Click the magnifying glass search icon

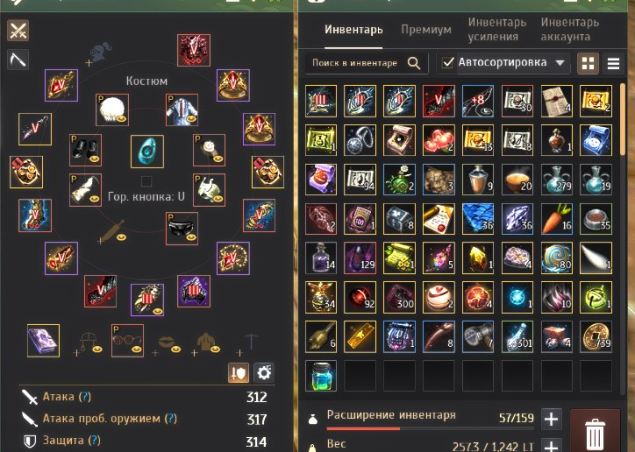(414, 63)
